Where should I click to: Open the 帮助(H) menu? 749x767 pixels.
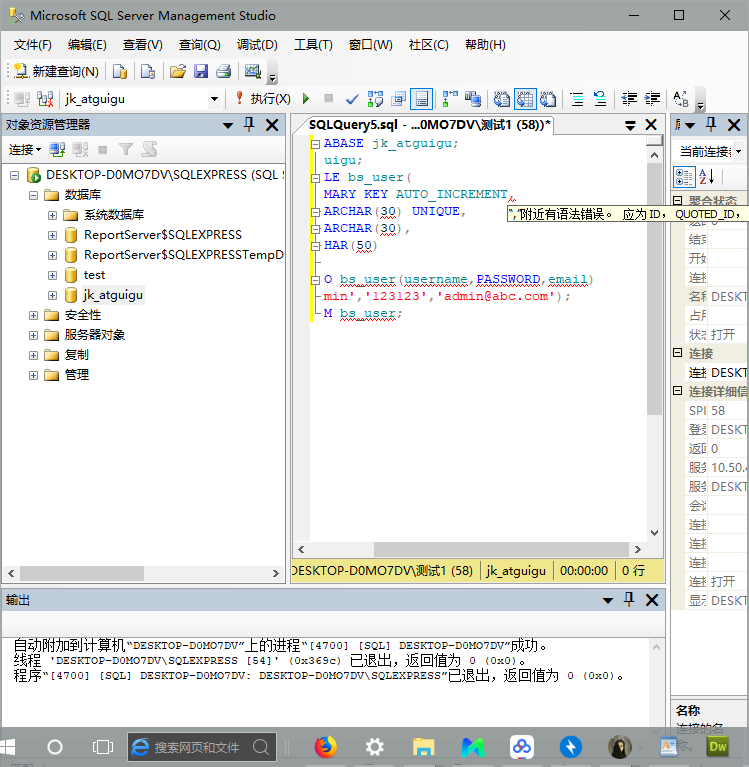tap(485, 45)
